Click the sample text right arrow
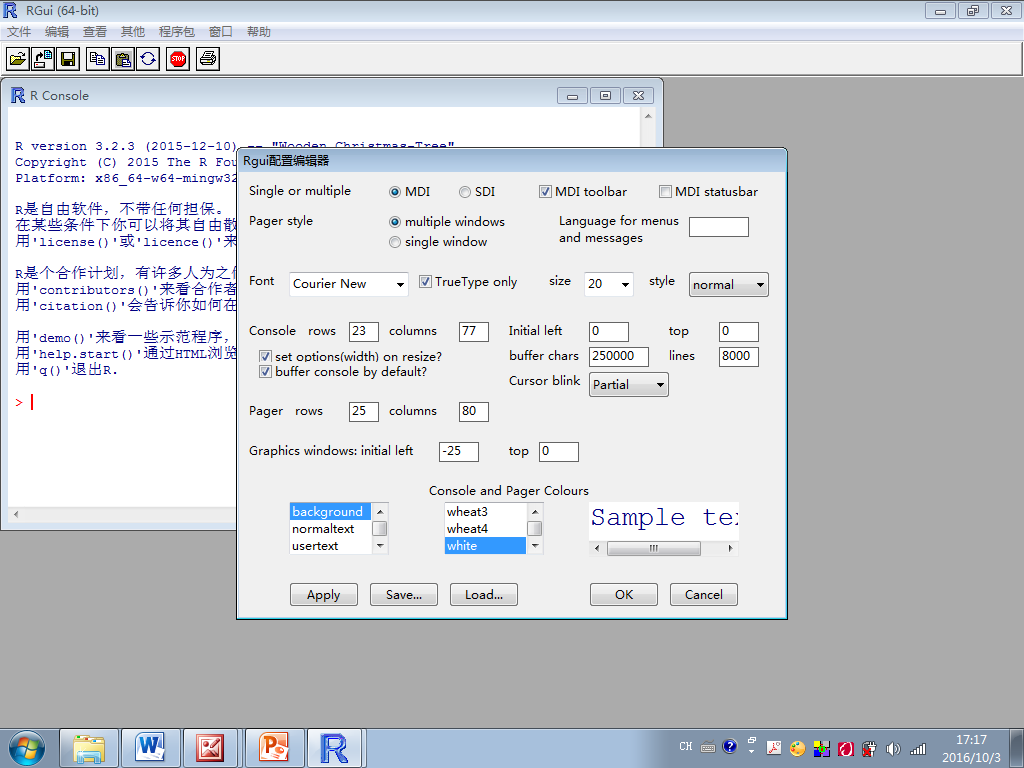The image size is (1024, 768). (x=731, y=549)
